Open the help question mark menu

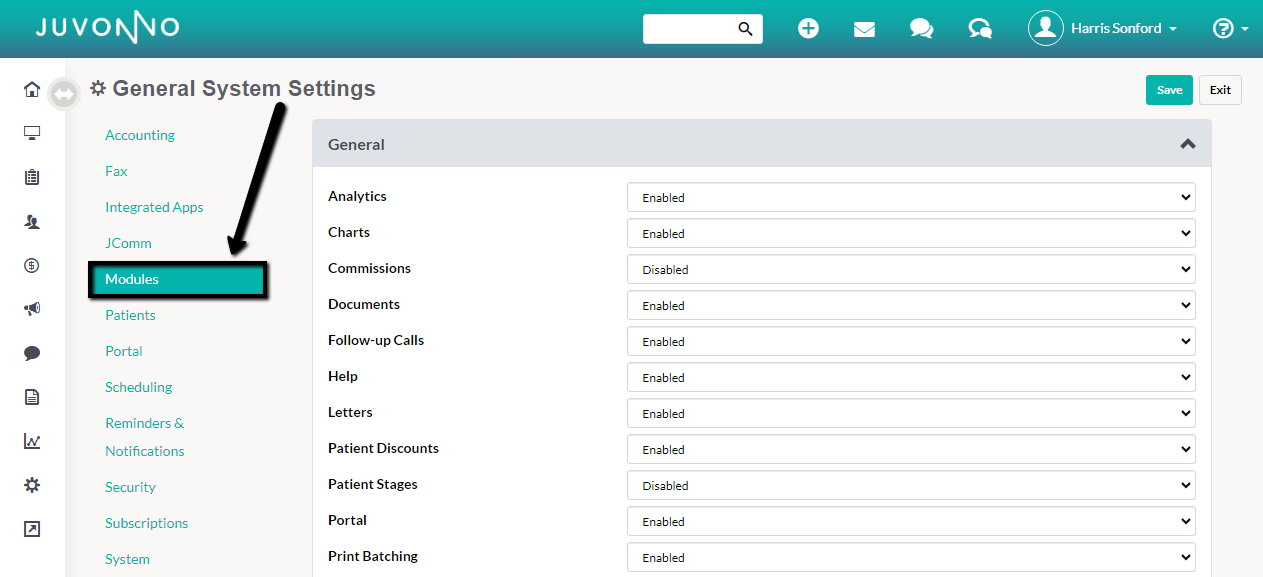[x=1229, y=29]
